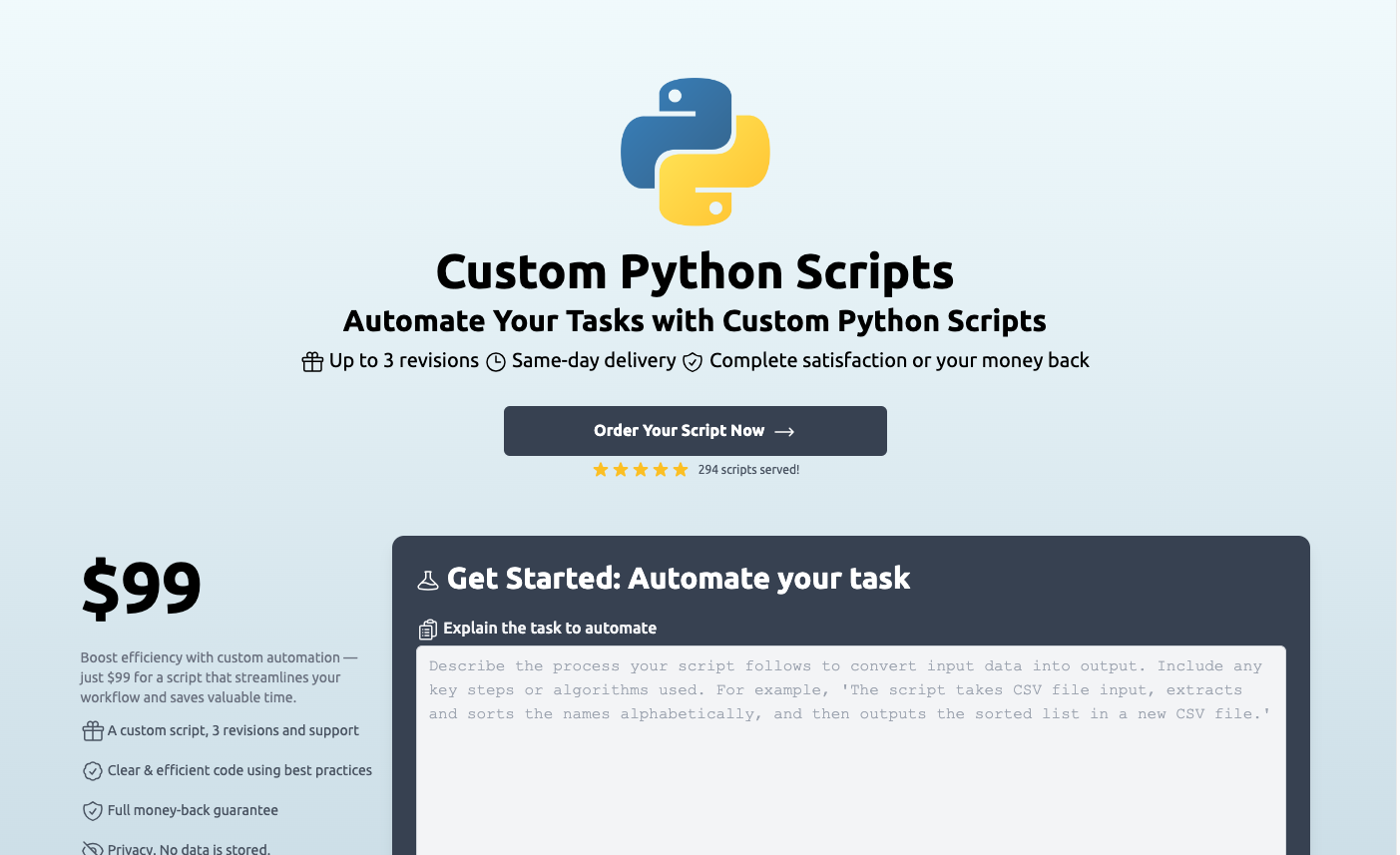Click Get Started: Automate your task heading

[679, 578]
